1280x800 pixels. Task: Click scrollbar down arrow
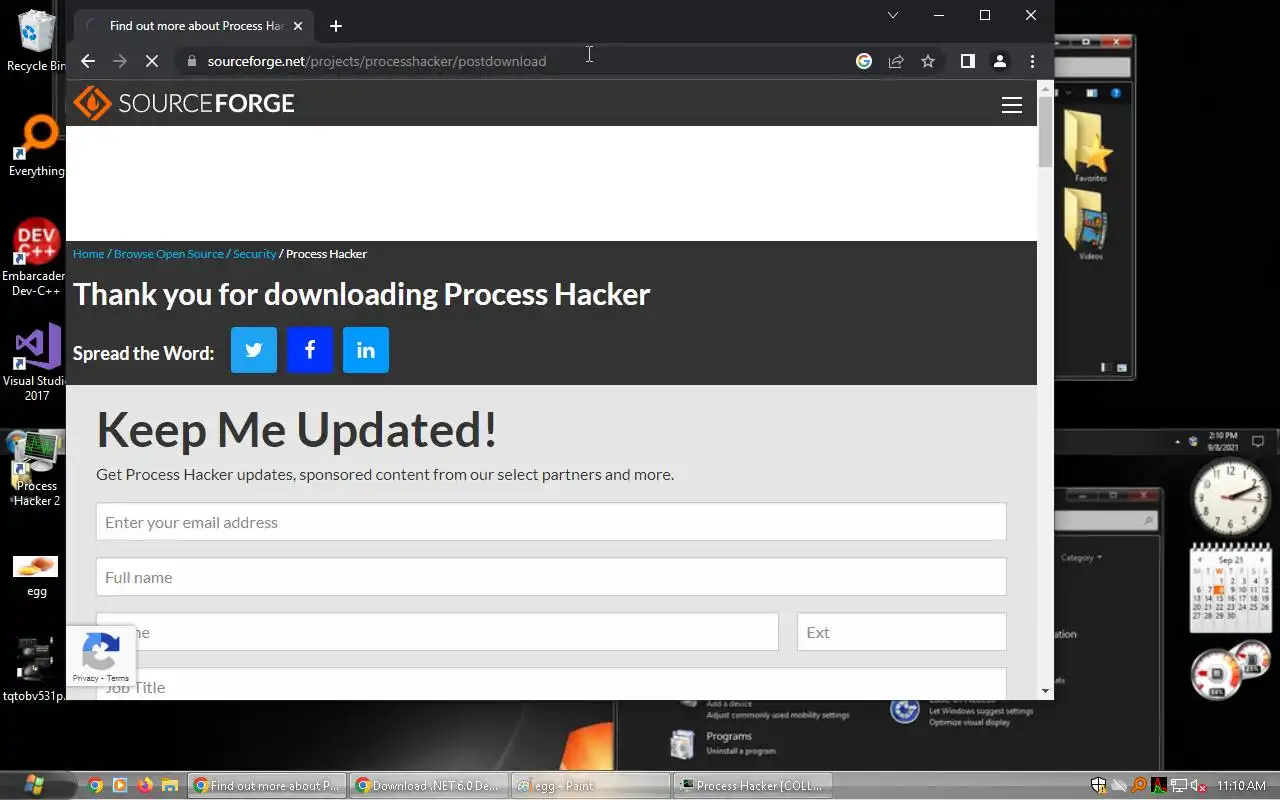pyautogui.click(x=1045, y=691)
